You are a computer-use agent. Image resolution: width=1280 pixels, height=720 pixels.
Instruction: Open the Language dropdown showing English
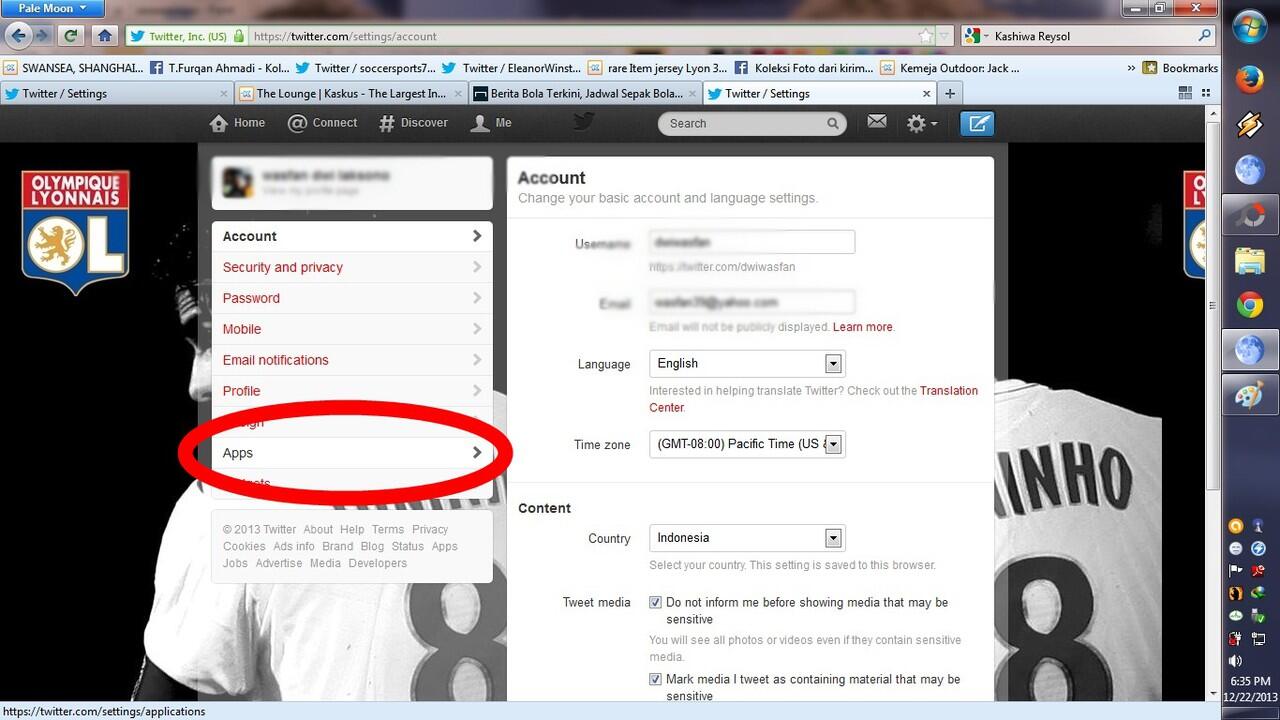pyautogui.click(x=747, y=364)
